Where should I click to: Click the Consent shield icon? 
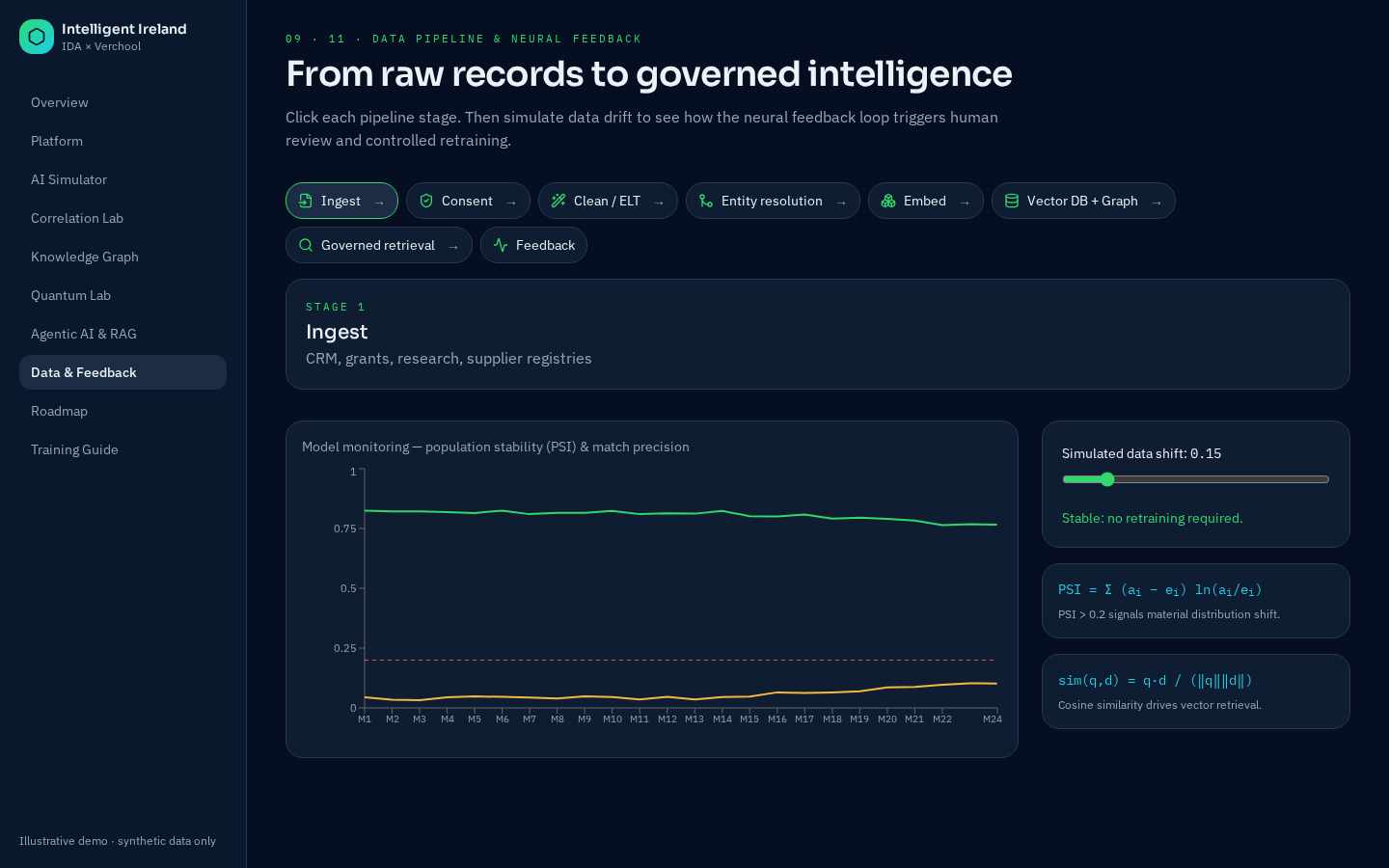coord(426,201)
